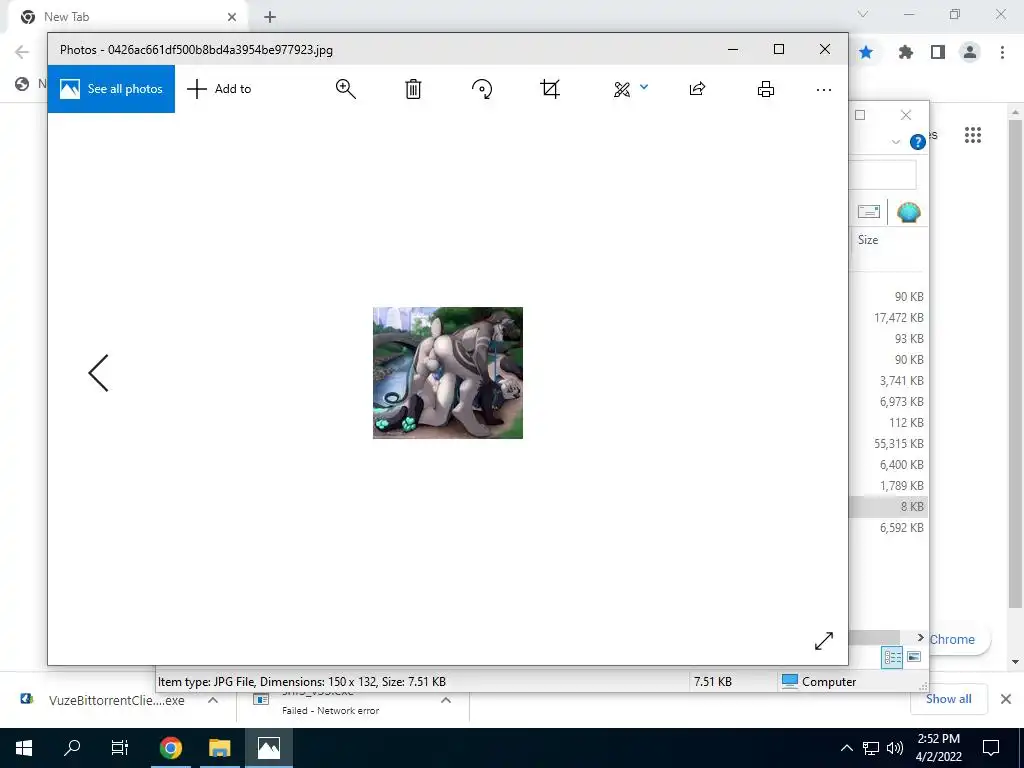Open the notification center icon
The image size is (1024, 768).
(991, 748)
